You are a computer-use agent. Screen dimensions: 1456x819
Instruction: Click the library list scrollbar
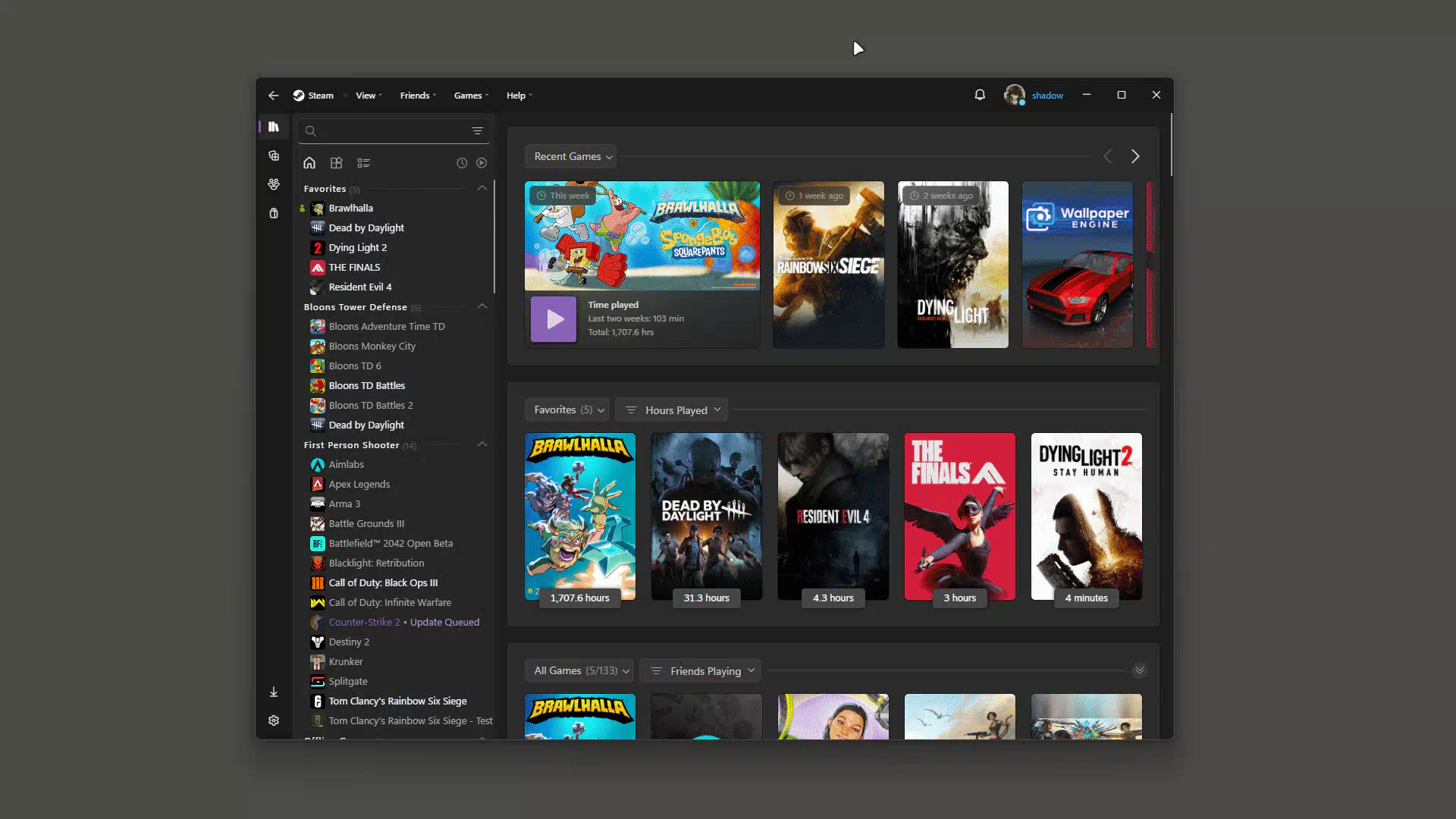click(x=494, y=237)
